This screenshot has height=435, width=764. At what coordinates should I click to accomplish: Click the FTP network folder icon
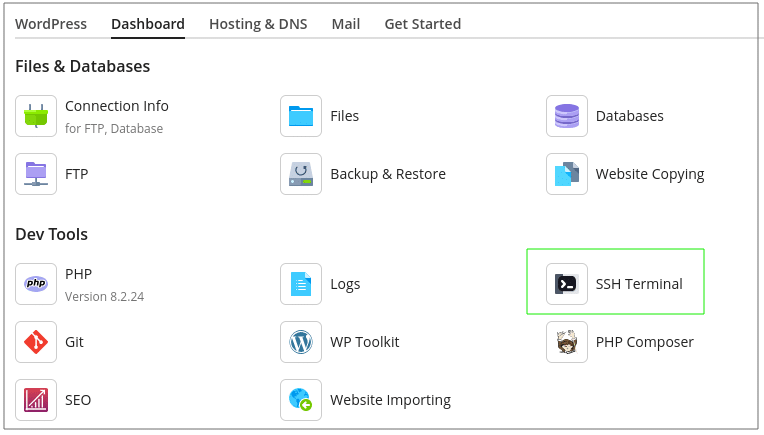(x=36, y=174)
